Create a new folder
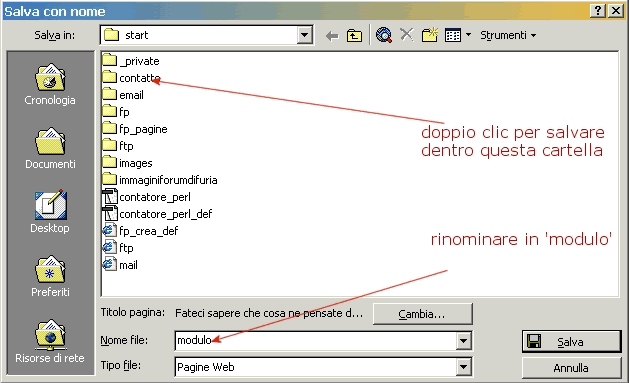629x383 pixels. [430, 35]
